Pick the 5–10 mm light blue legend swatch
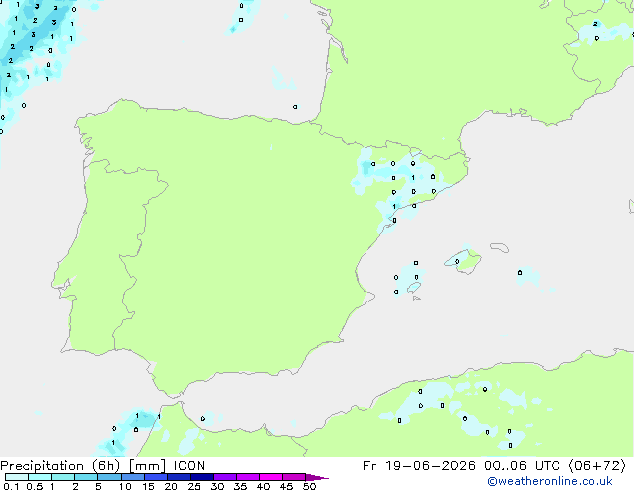The image size is (634, 490). click(x=109, y=477)
